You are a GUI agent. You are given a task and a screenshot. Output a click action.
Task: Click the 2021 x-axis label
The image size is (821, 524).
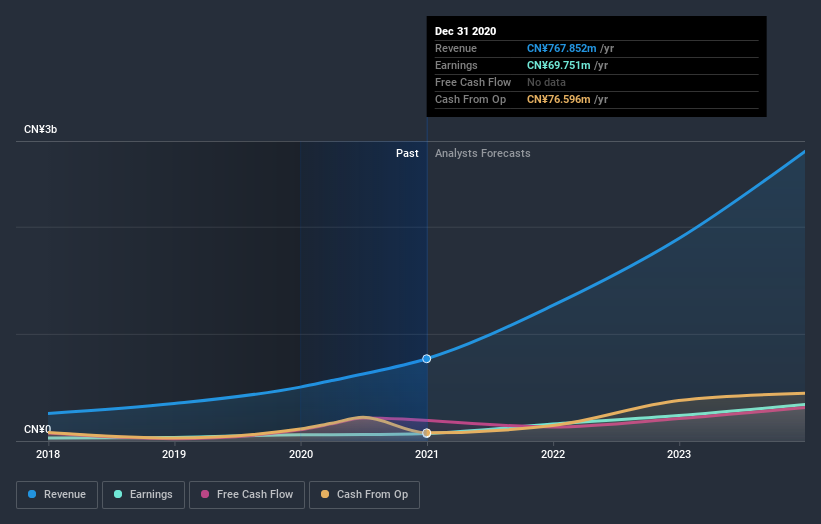pyautogui.click(x=427, y=454)
